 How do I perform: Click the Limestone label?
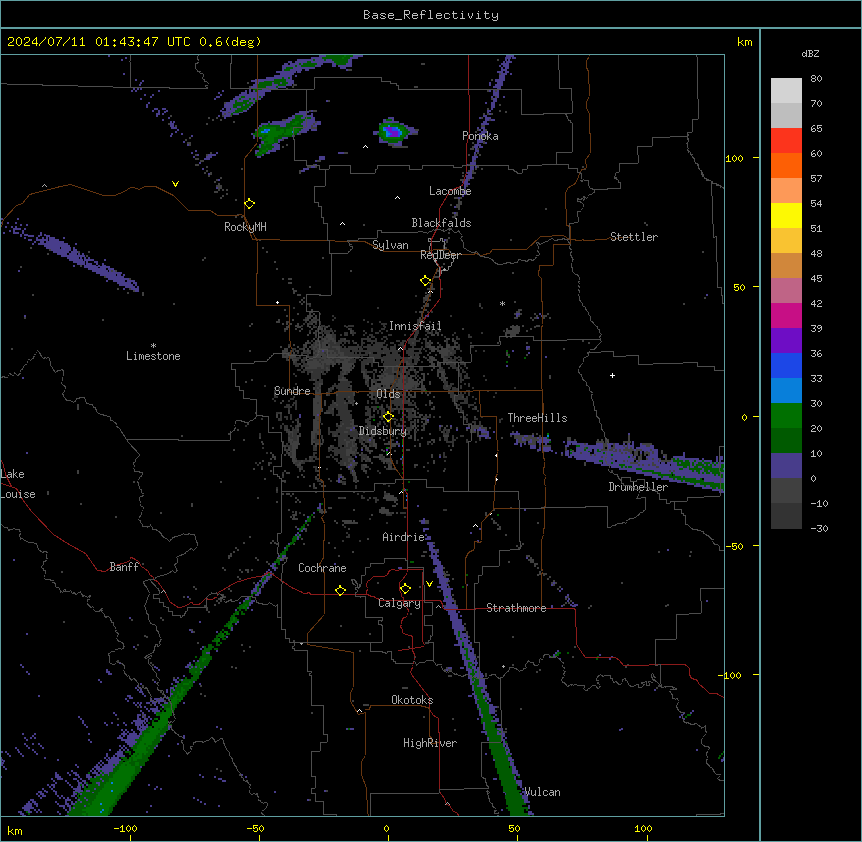tap(153, 356)
